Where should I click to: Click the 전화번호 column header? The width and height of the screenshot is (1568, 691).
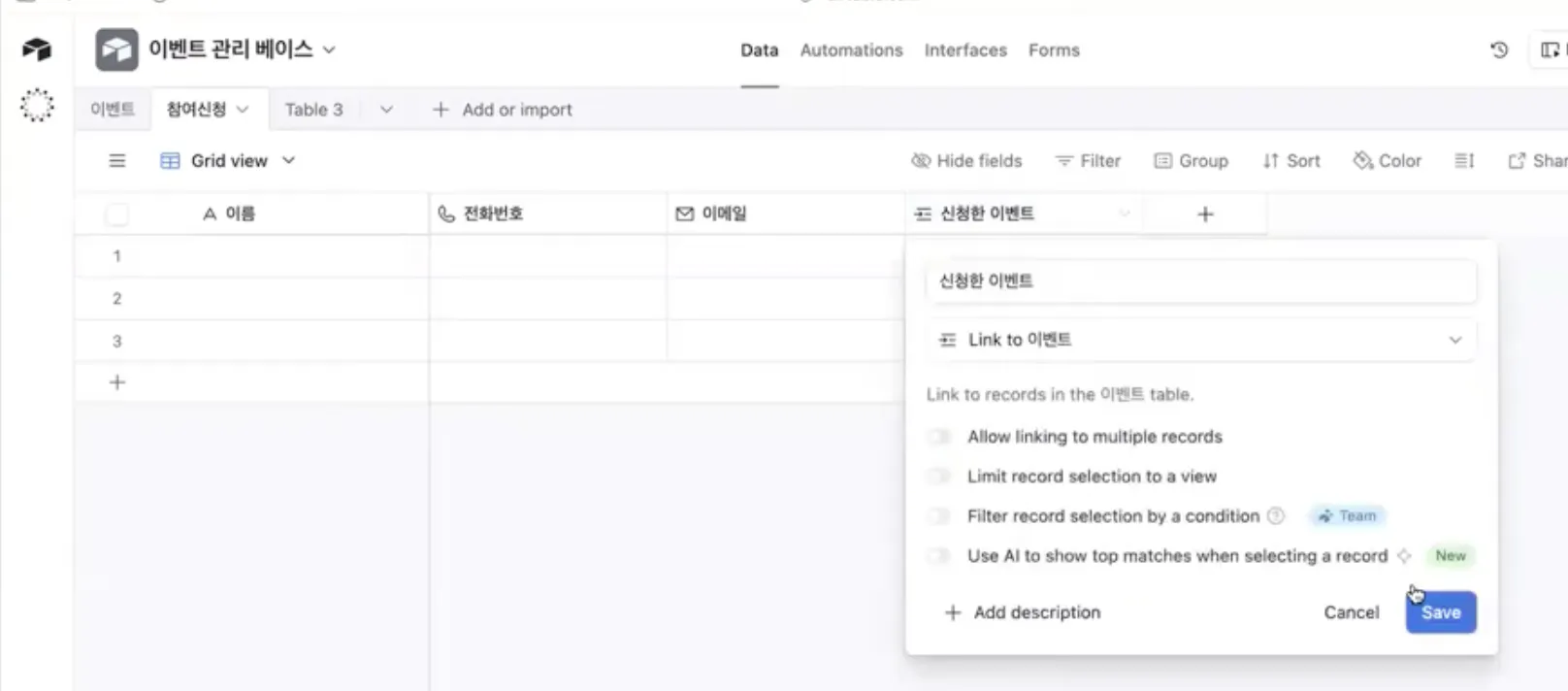coord(548,214)
